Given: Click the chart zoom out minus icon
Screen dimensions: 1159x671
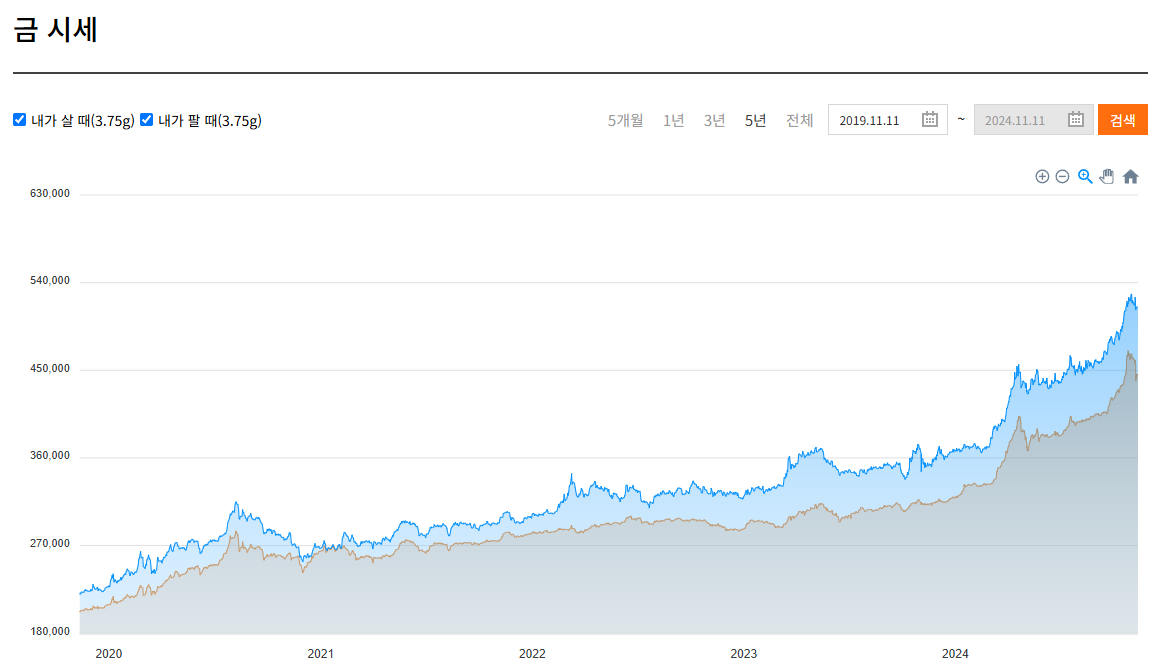Looking at the screenshot, I should coord(1062,177).
